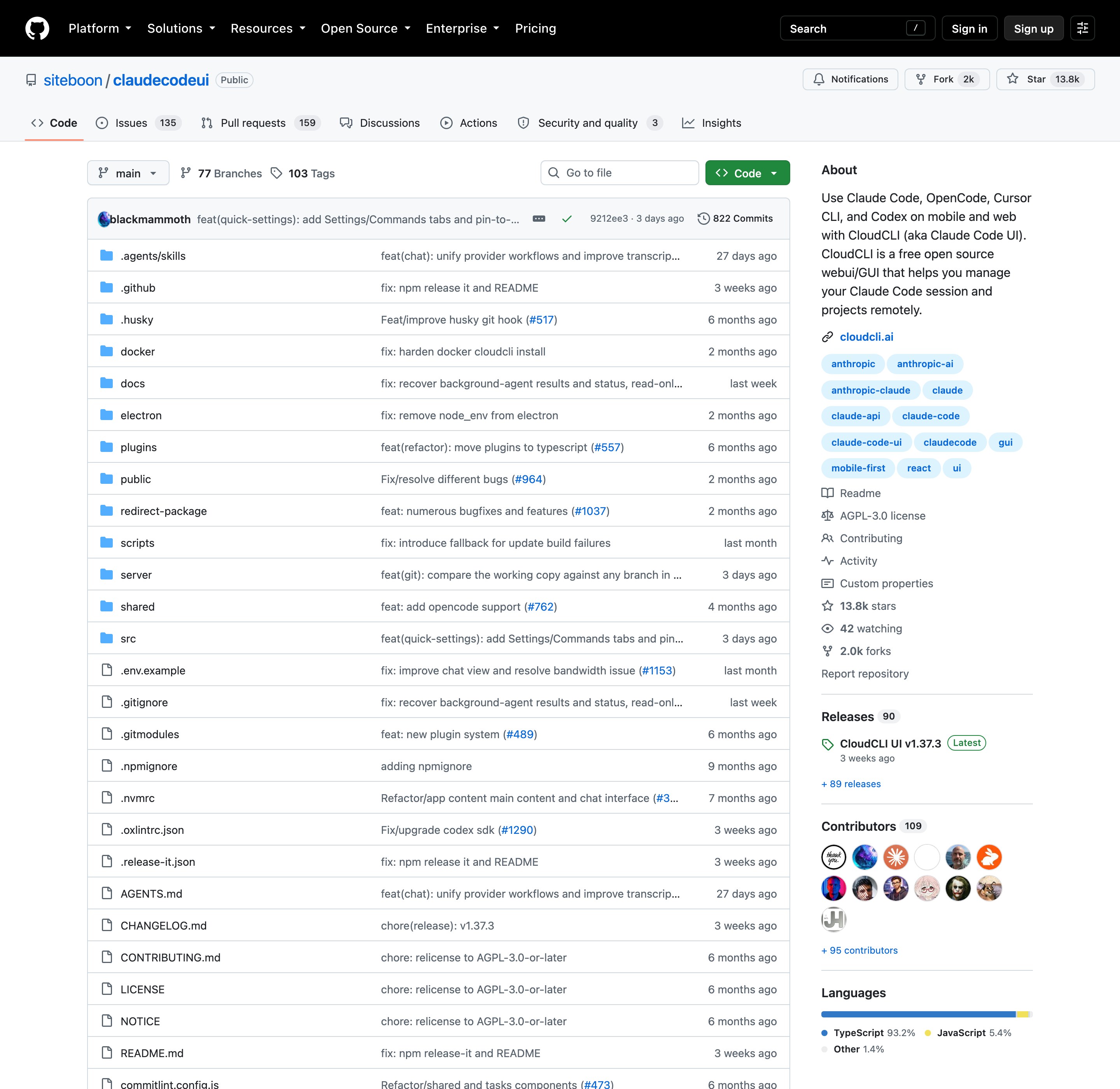Open the siteboon owner profile
Screen dimensions: 1120x1089
coord(73,80)
